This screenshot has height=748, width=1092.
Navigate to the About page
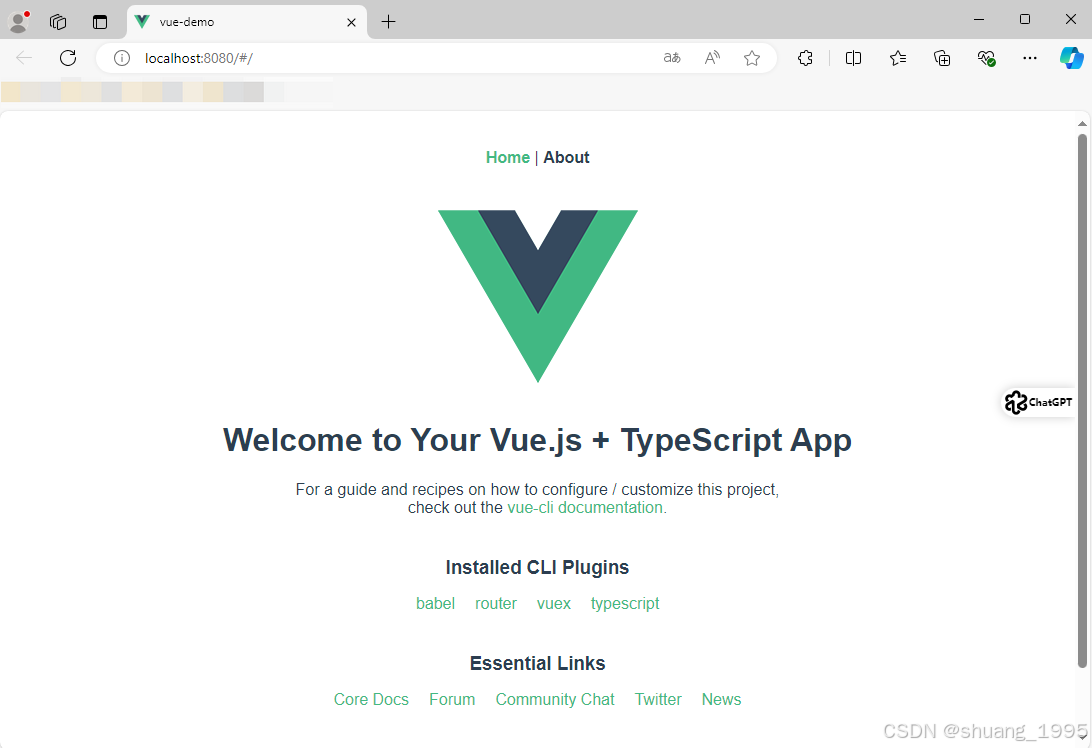pyautogui.click(x=566, y=157)
